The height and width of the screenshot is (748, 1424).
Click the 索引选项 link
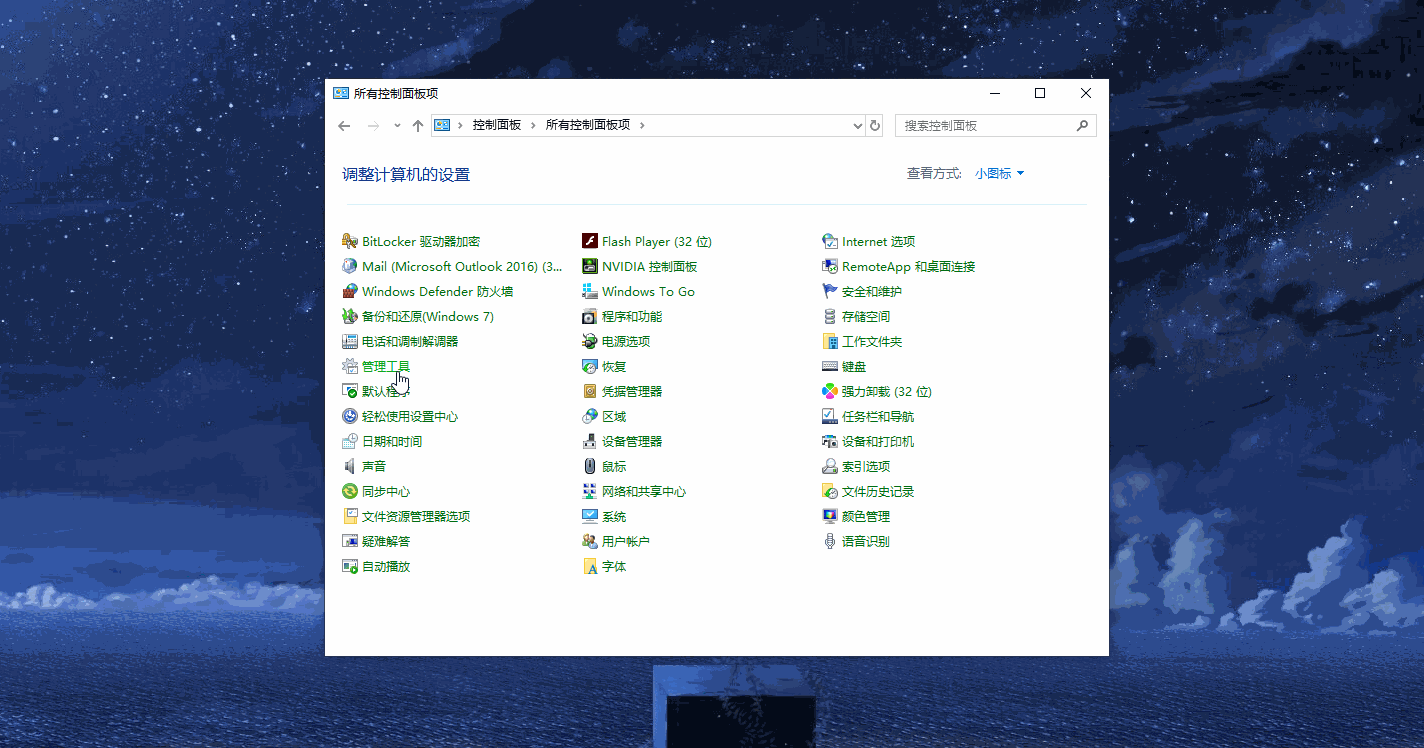[x=866, y=466]
